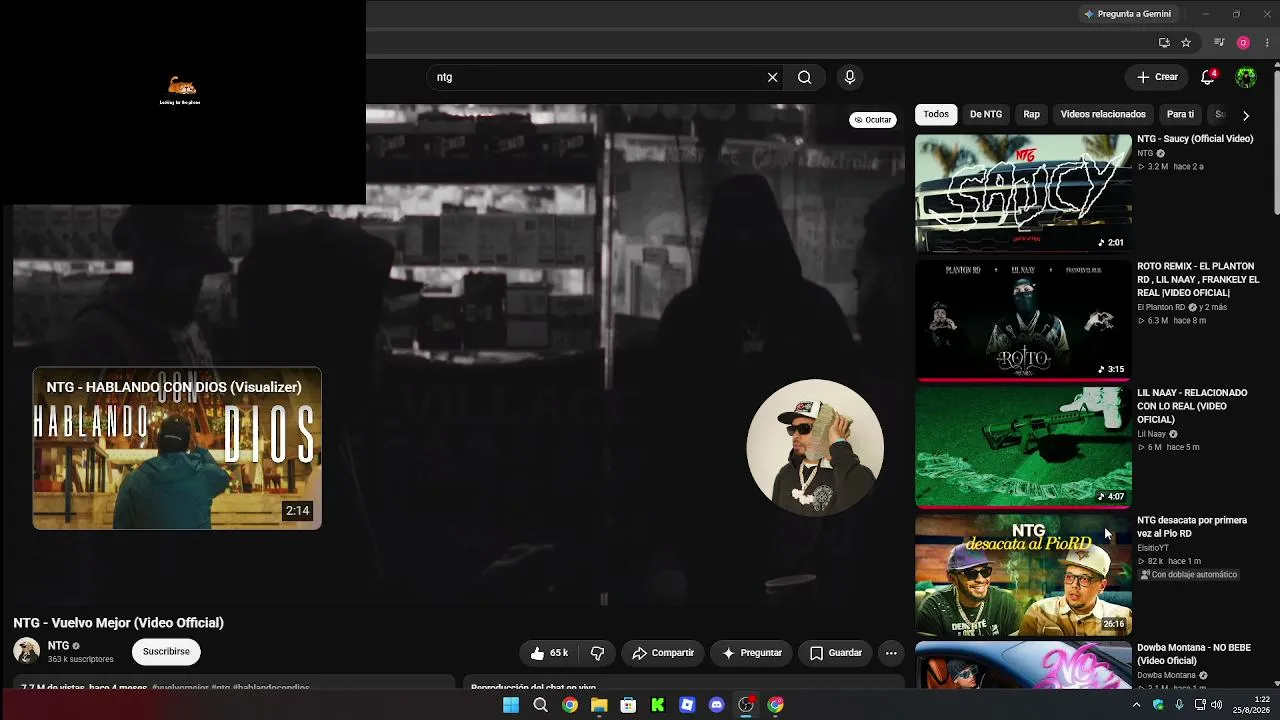Screen dimensions: 1280x720
Task: Click Pregunta a Gemini button
Action: click(x=1127, y=14)
